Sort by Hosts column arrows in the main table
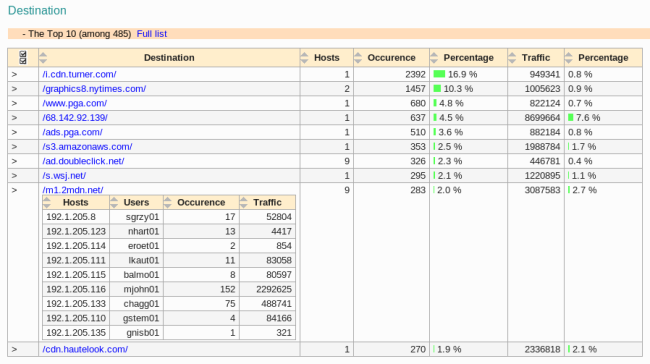 pyautogui.click(x=304, y=58)
